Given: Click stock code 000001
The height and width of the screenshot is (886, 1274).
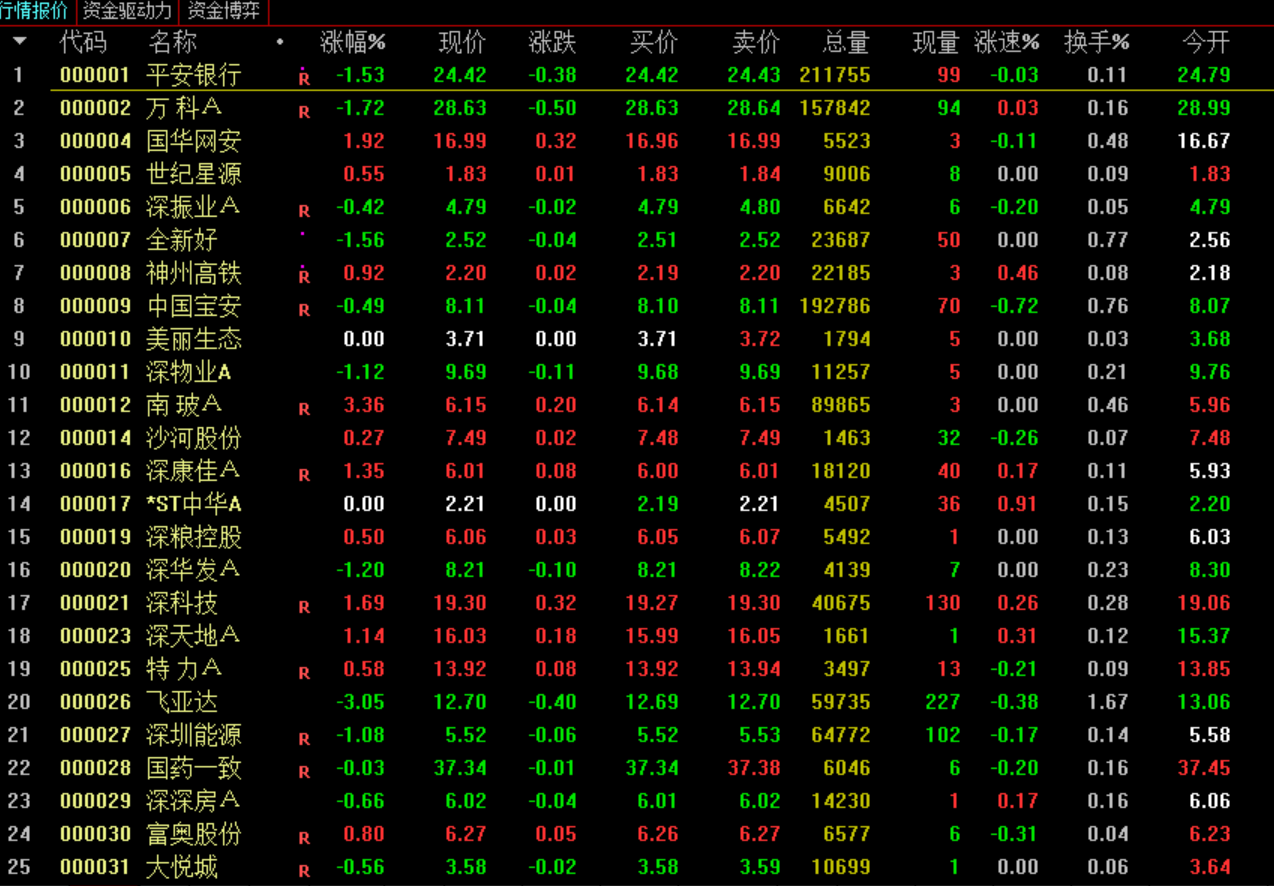Looking at the screenshot, I should (95, 75).
